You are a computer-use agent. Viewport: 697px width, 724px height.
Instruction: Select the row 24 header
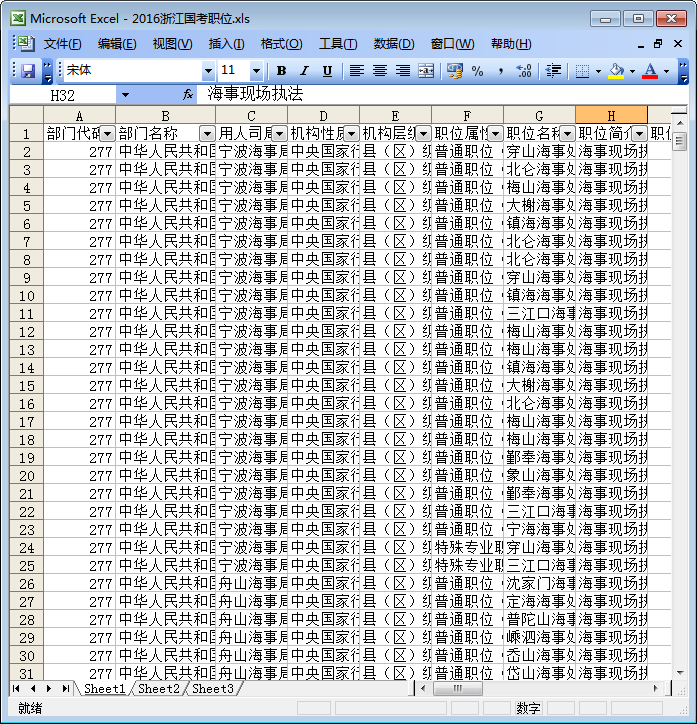tap(26, 548)
